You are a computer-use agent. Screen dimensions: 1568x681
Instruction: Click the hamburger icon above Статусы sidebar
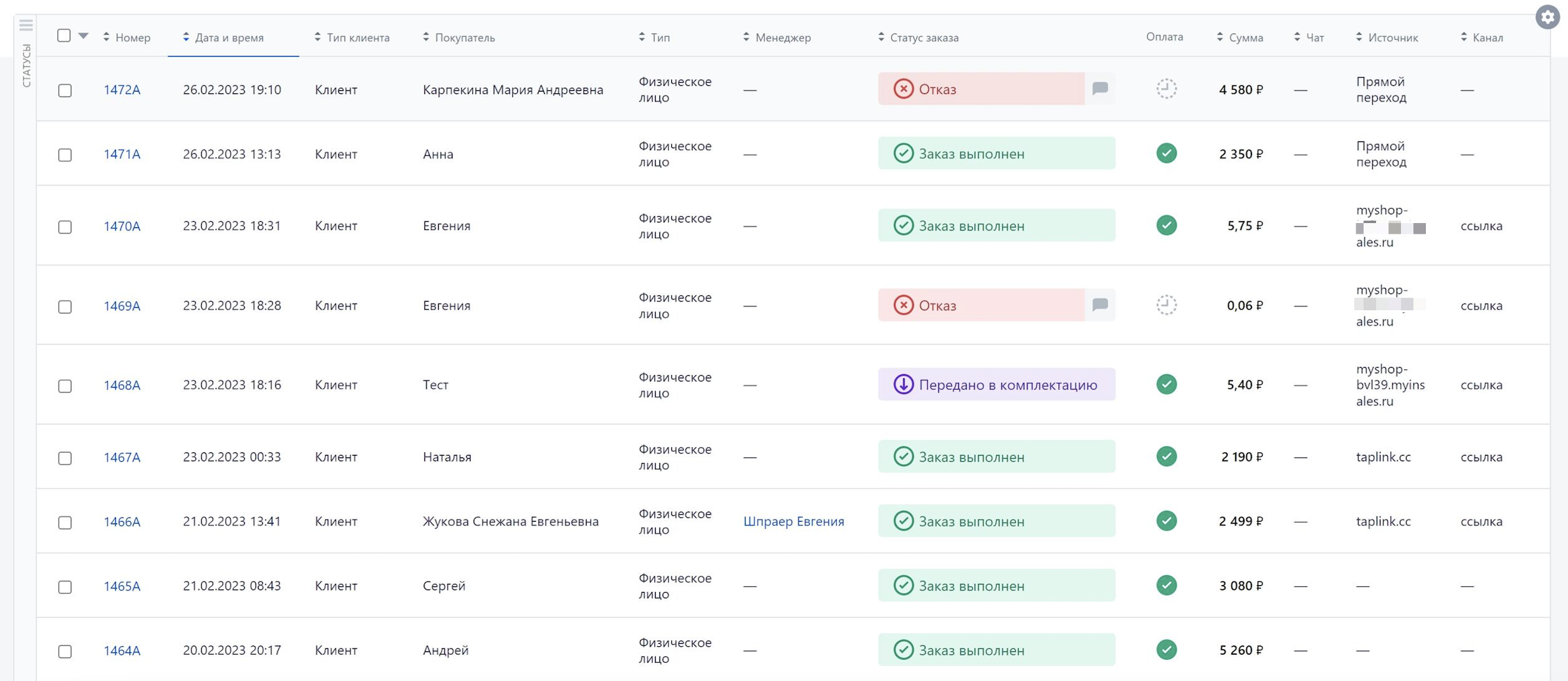click(x=26, y=25)
